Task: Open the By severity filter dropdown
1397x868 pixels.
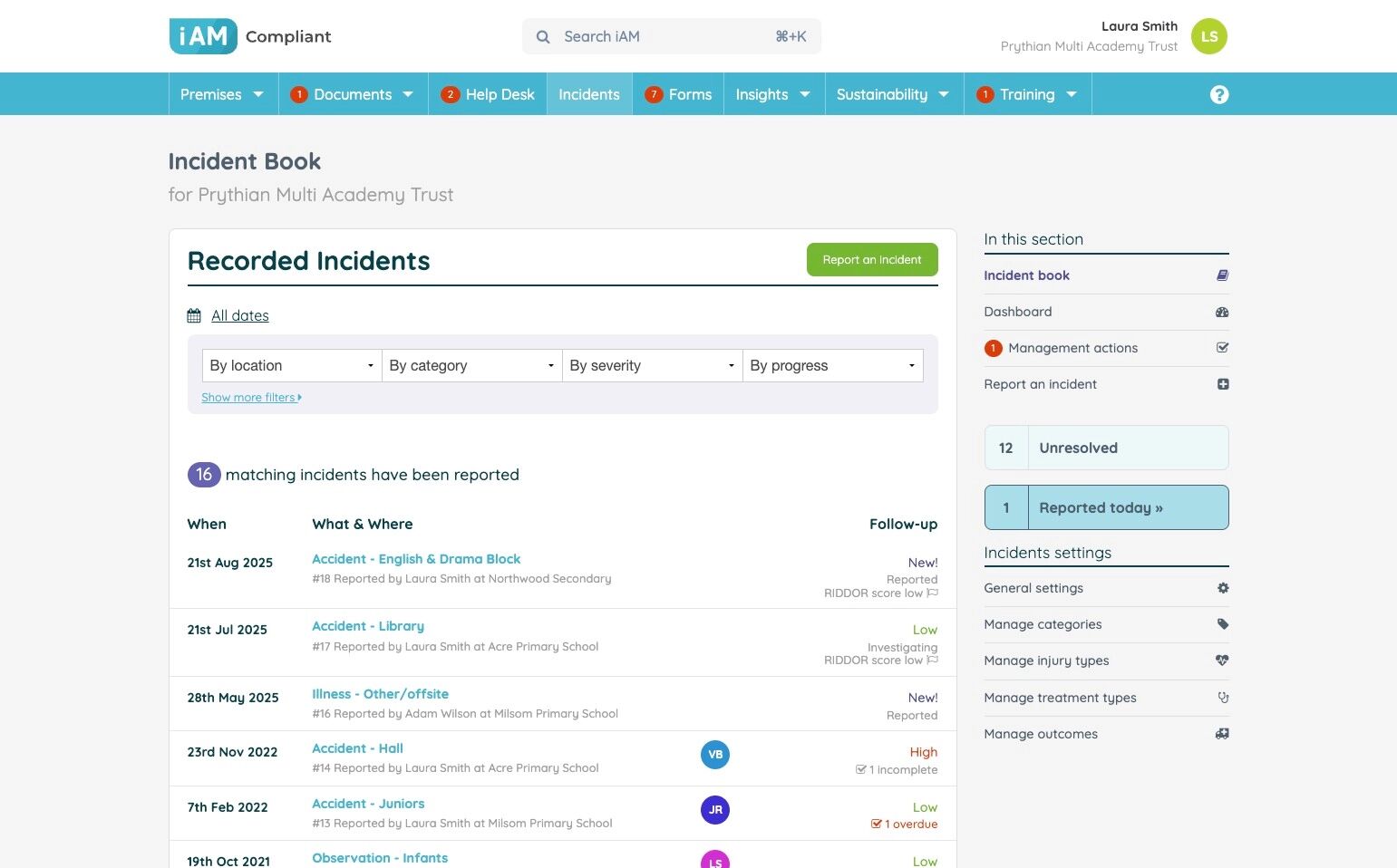Action: (x=652, y=365)
